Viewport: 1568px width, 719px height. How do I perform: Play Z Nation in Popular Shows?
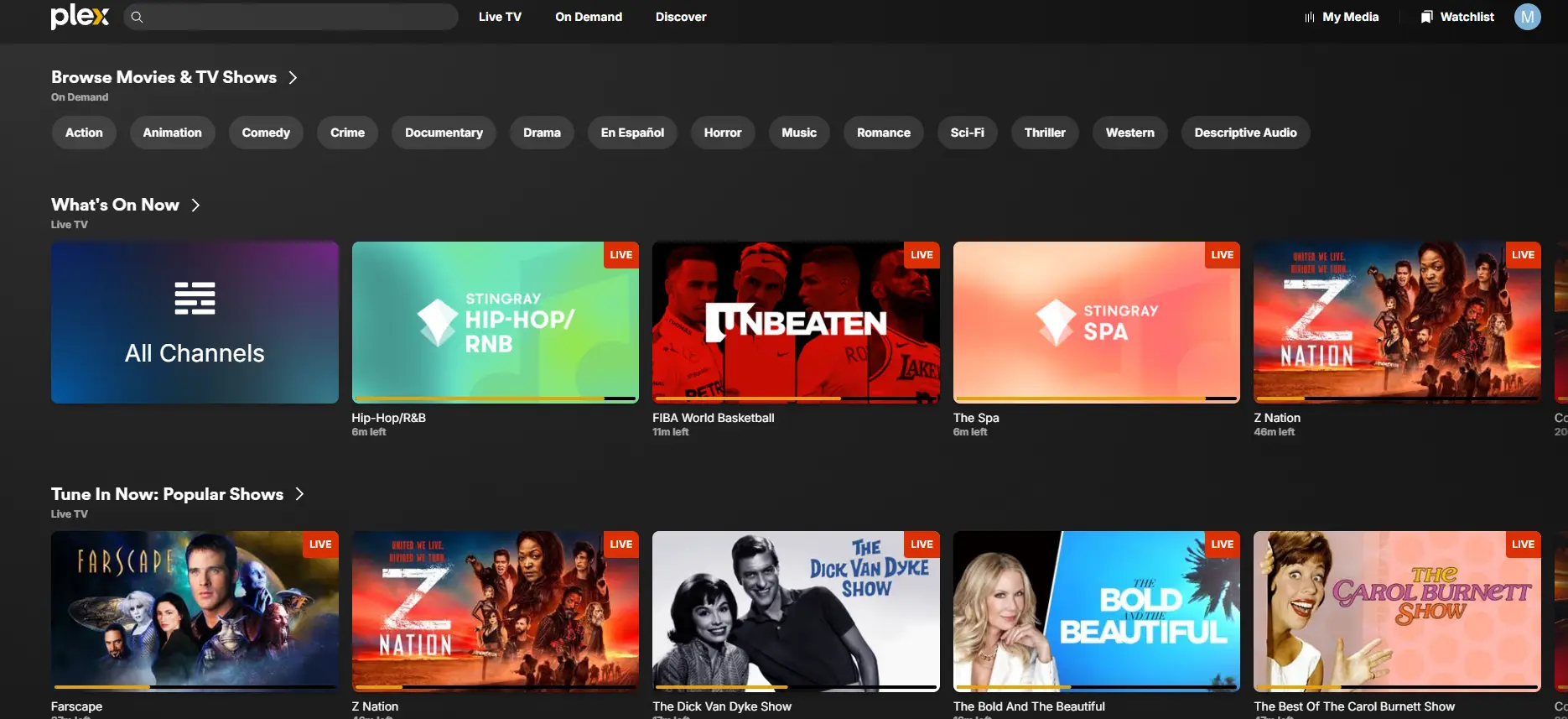(496, 612)
